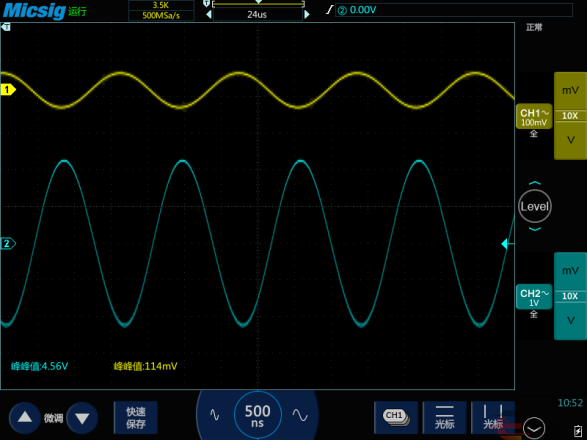This screenshot has width=587, height=440.
Task: Tap the fine-tune up arrow button
Action: 25,418
